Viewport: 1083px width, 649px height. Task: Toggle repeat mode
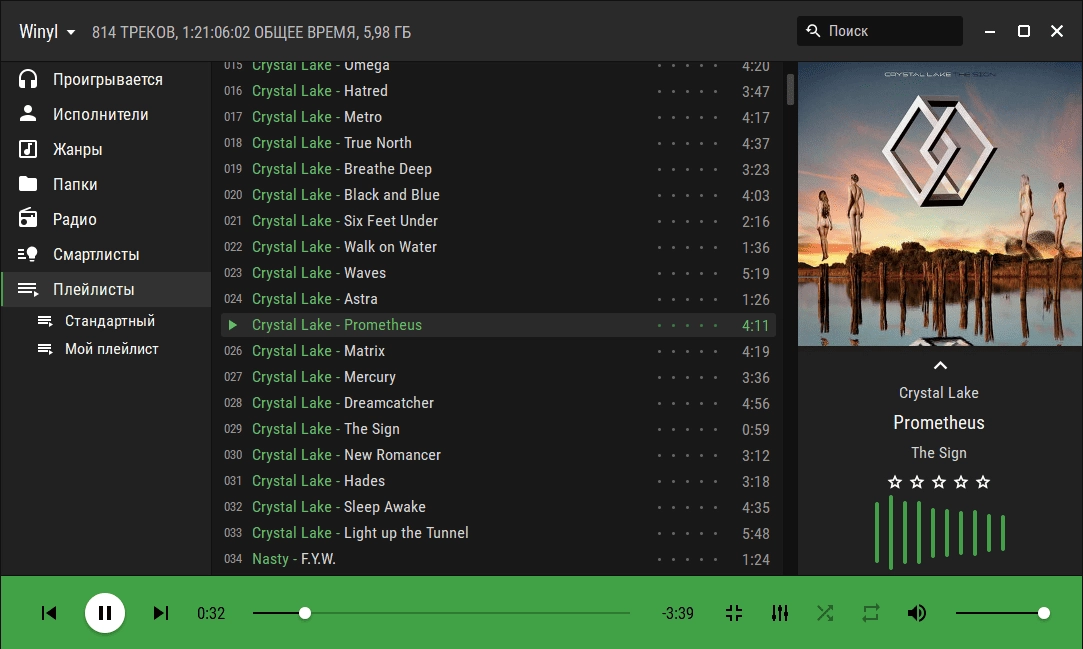[x=871, y=613]
